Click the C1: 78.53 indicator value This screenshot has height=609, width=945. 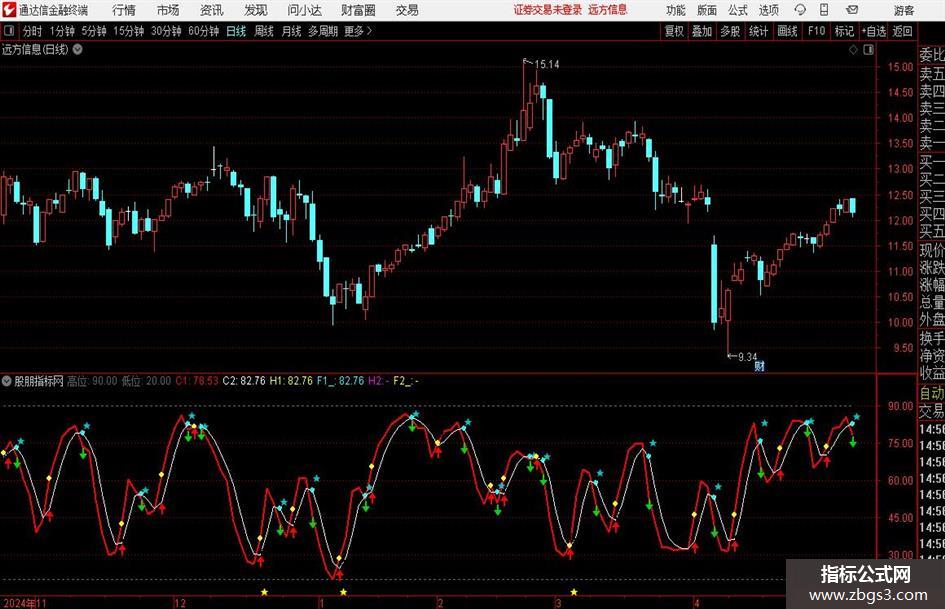point(197,381)
